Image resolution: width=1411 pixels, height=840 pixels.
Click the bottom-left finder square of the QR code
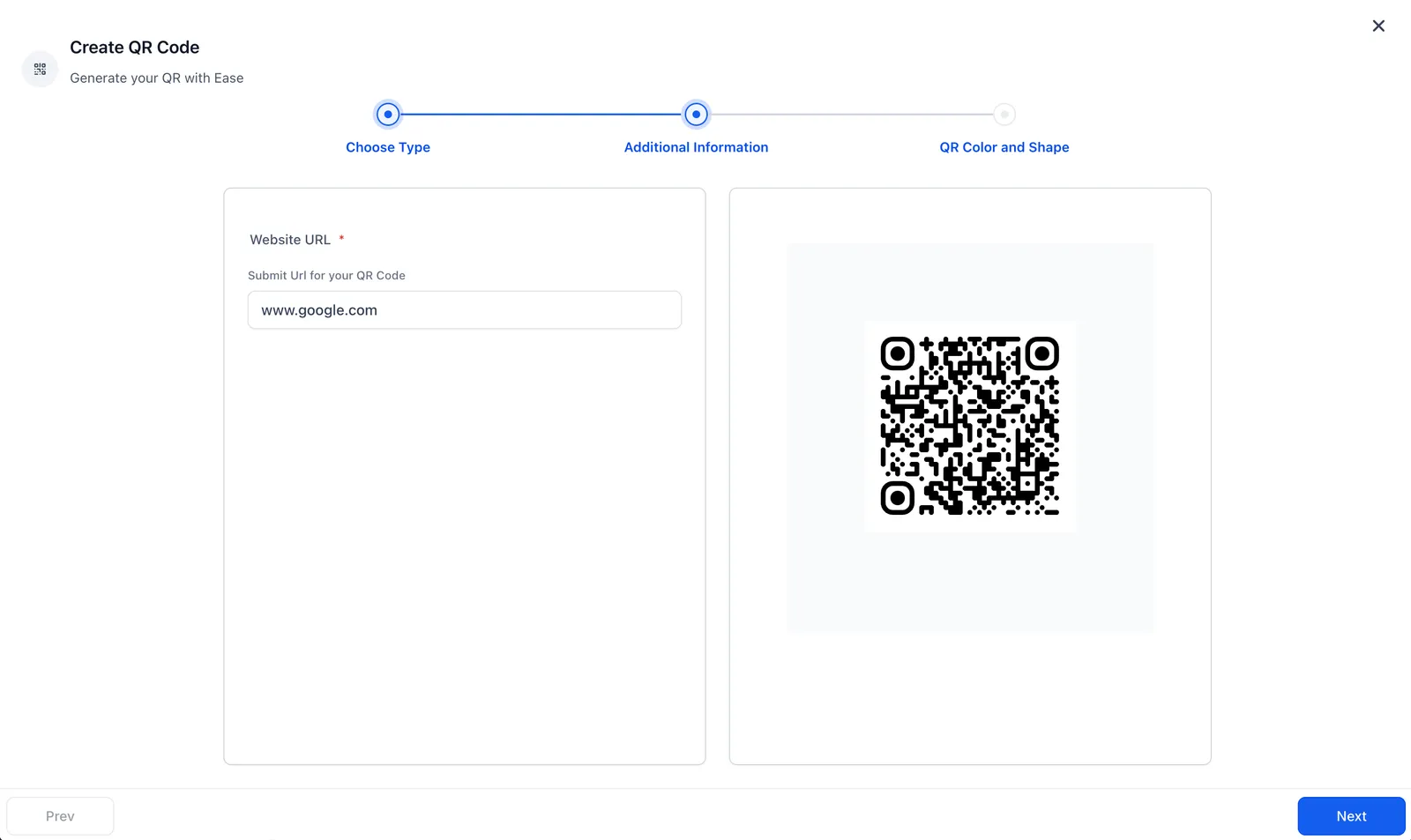[897, 498]
